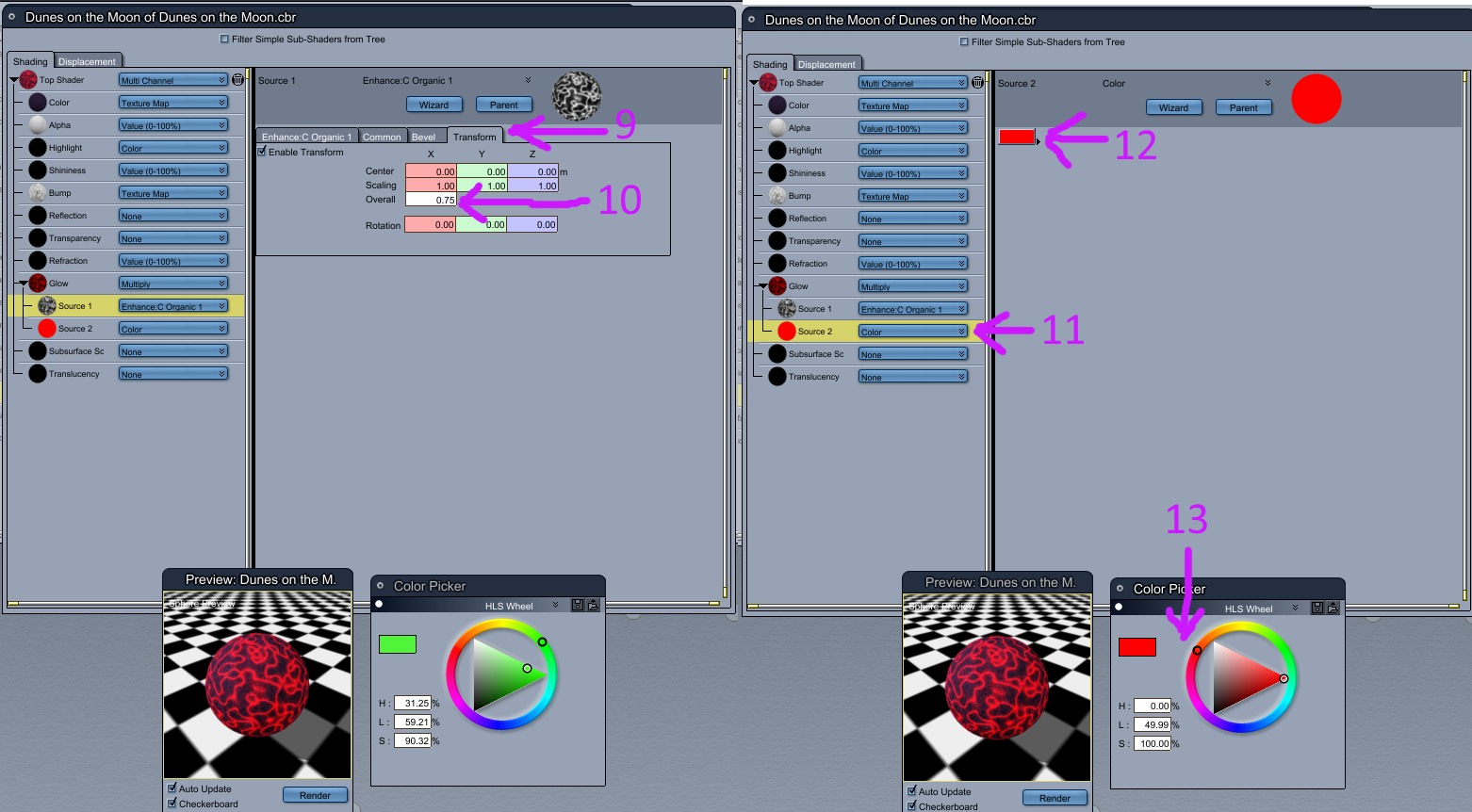Click the Color sphere icon in the right window

(x=777, y=106)
